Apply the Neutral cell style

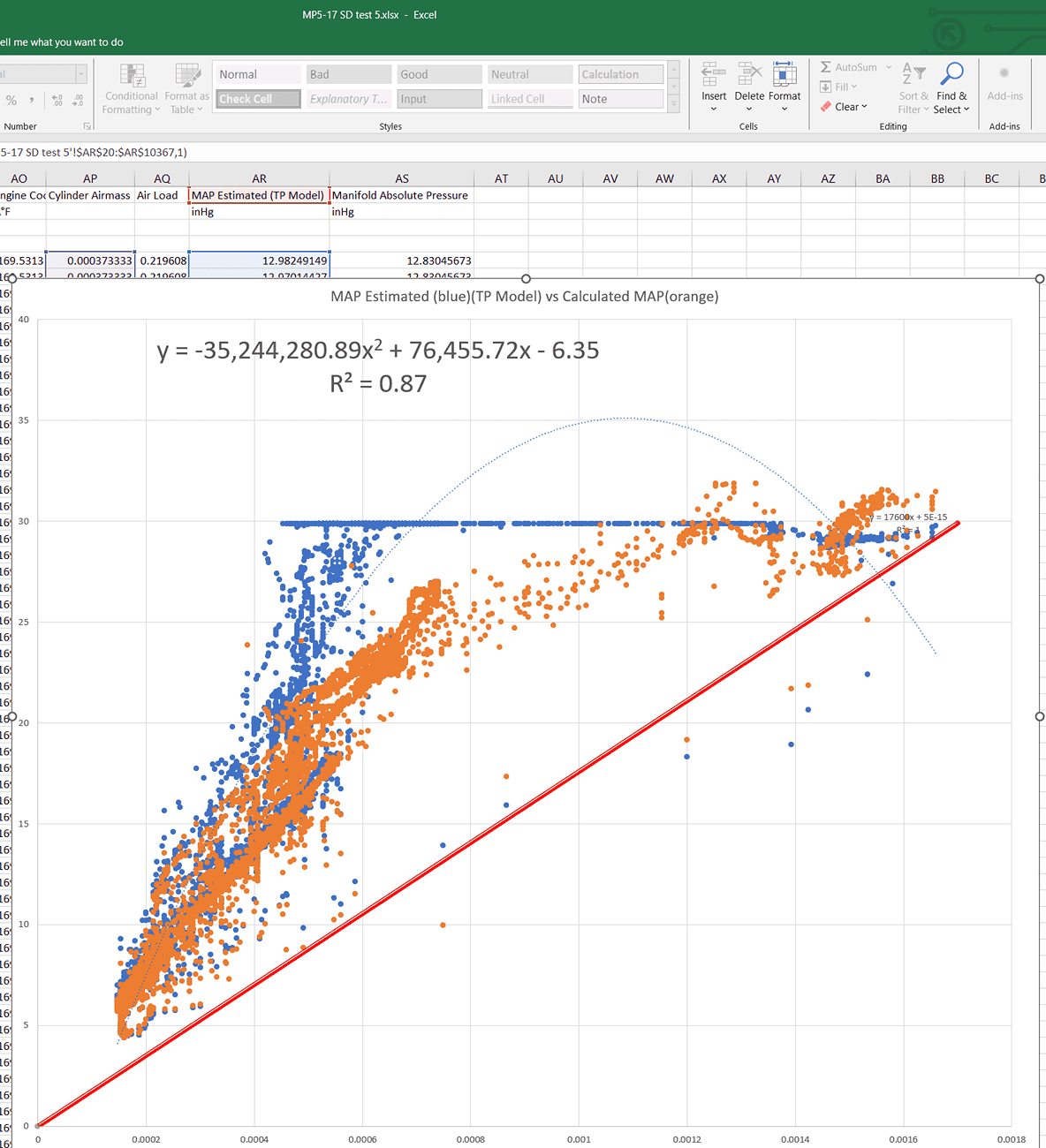(530, 74)
